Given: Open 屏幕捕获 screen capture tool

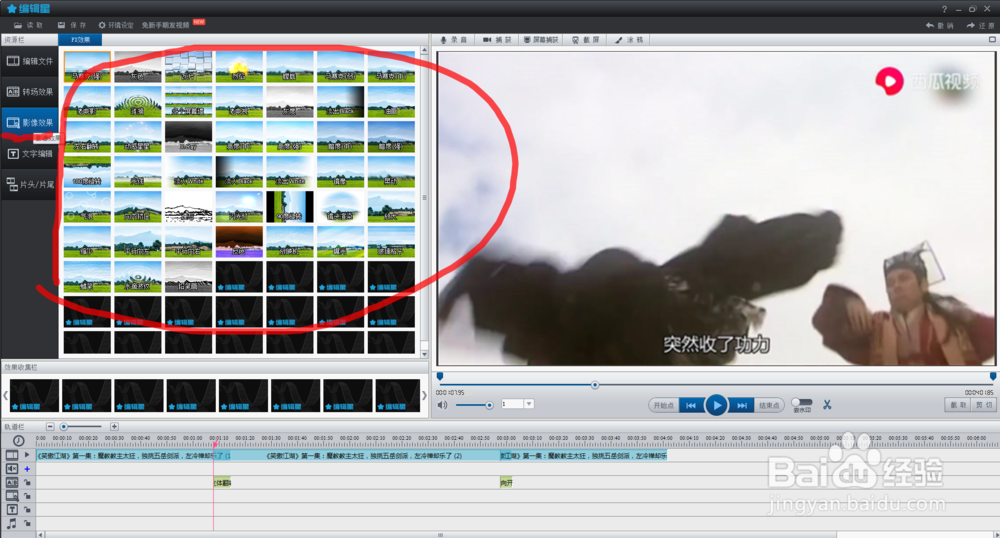Looking at the screenshot, I should pos(541,40).
